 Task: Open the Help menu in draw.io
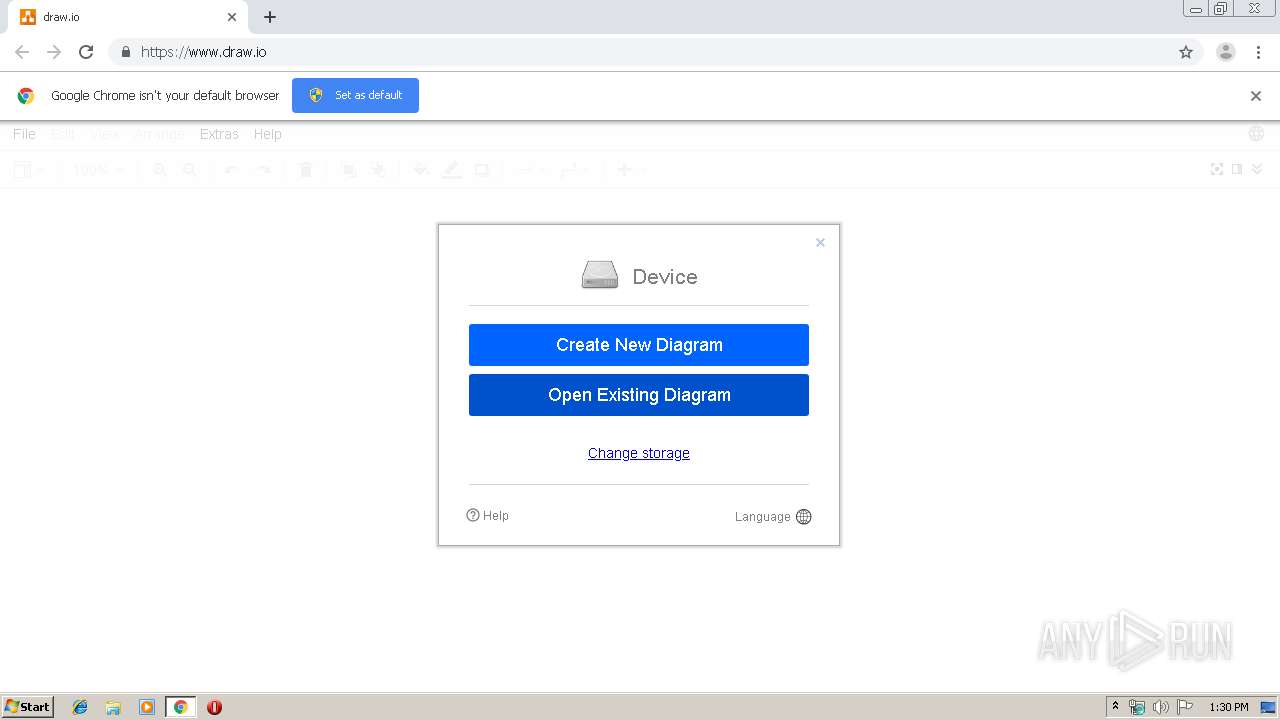click(x=267, y=134)
